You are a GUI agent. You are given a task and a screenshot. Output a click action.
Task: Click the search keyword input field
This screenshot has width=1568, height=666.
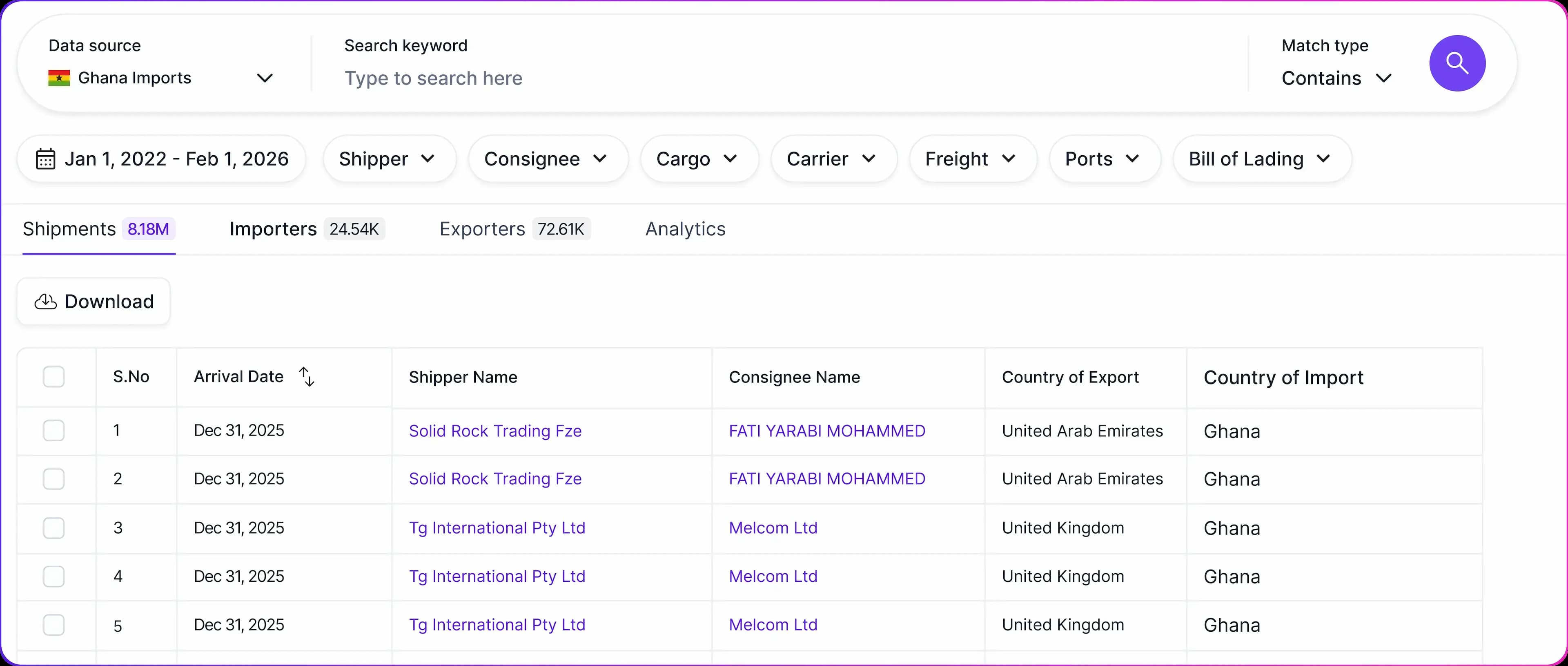(731, 78)
